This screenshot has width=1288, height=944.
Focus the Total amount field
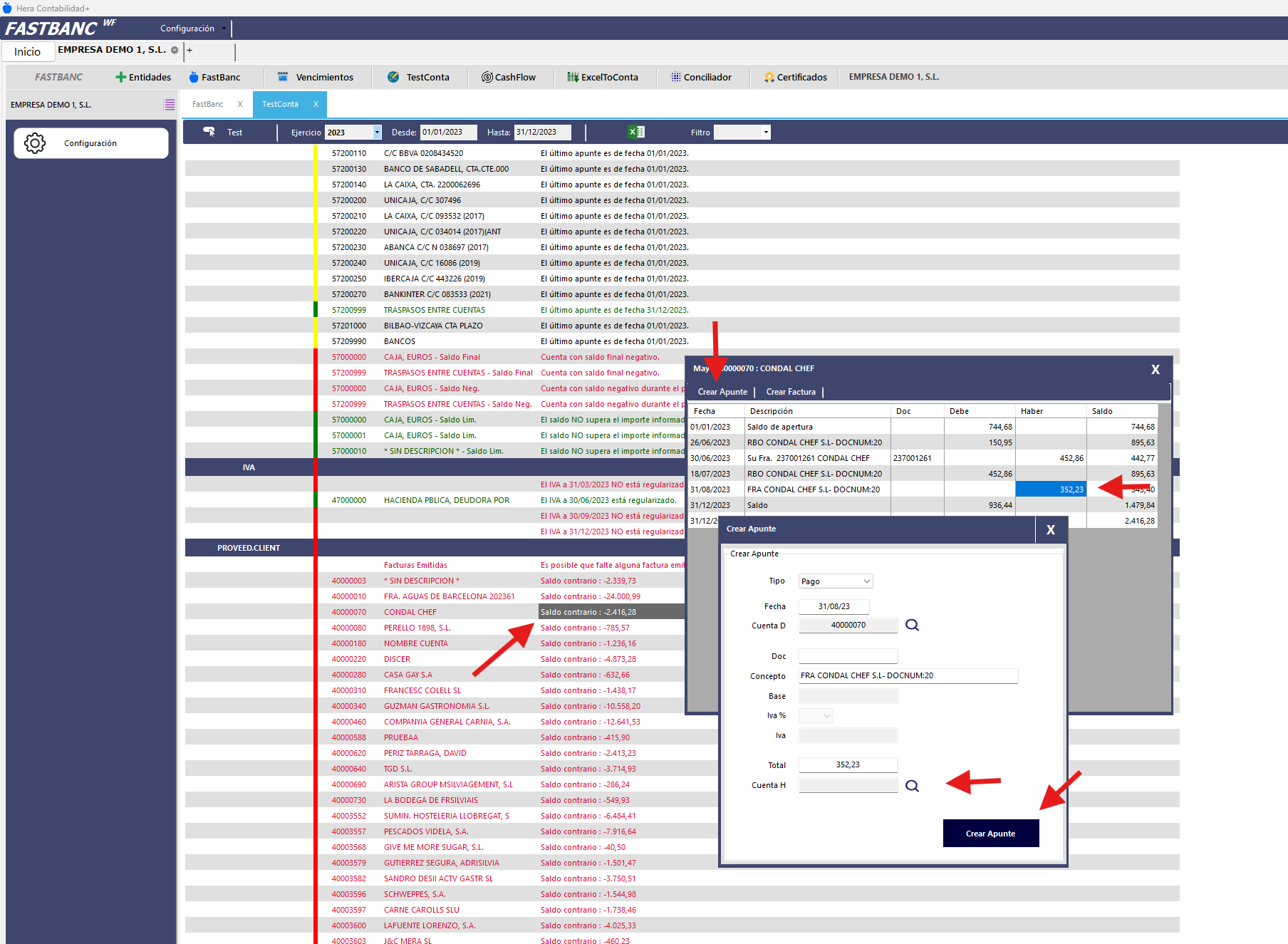tap(848, 764)
